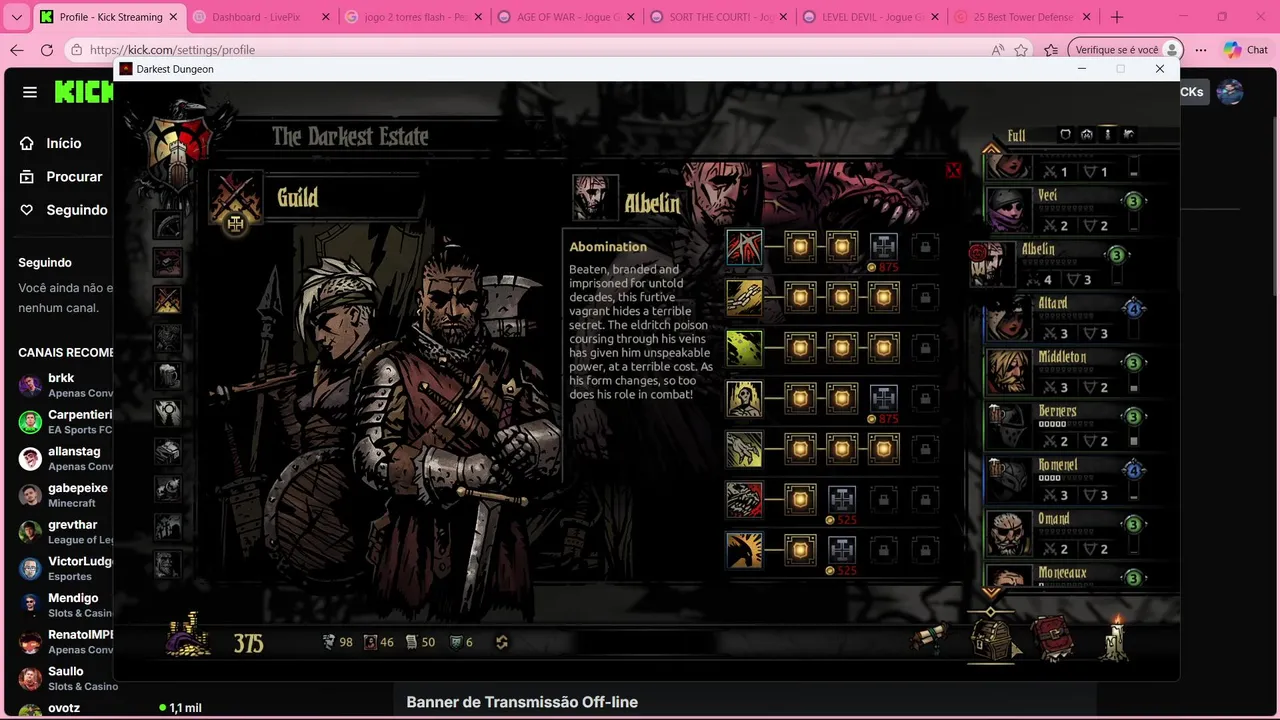Image resolution: width=1280 pixels, height=720 pixels.
Task: Click Albelin's portrait beside his name
Action: [594, 197]
